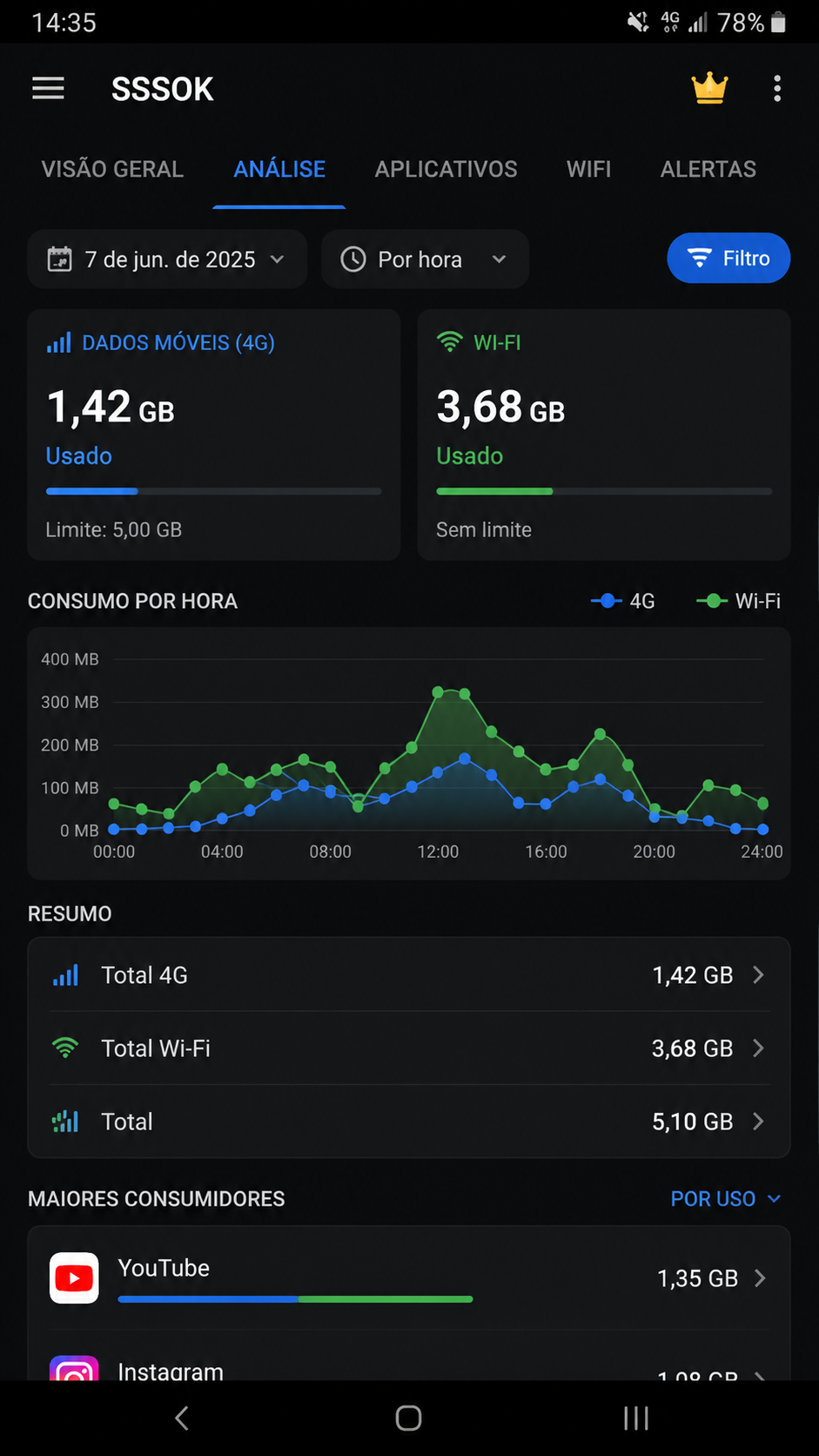Open the hamburger navigation menu

pyautogui.click(x=48, y=88)
